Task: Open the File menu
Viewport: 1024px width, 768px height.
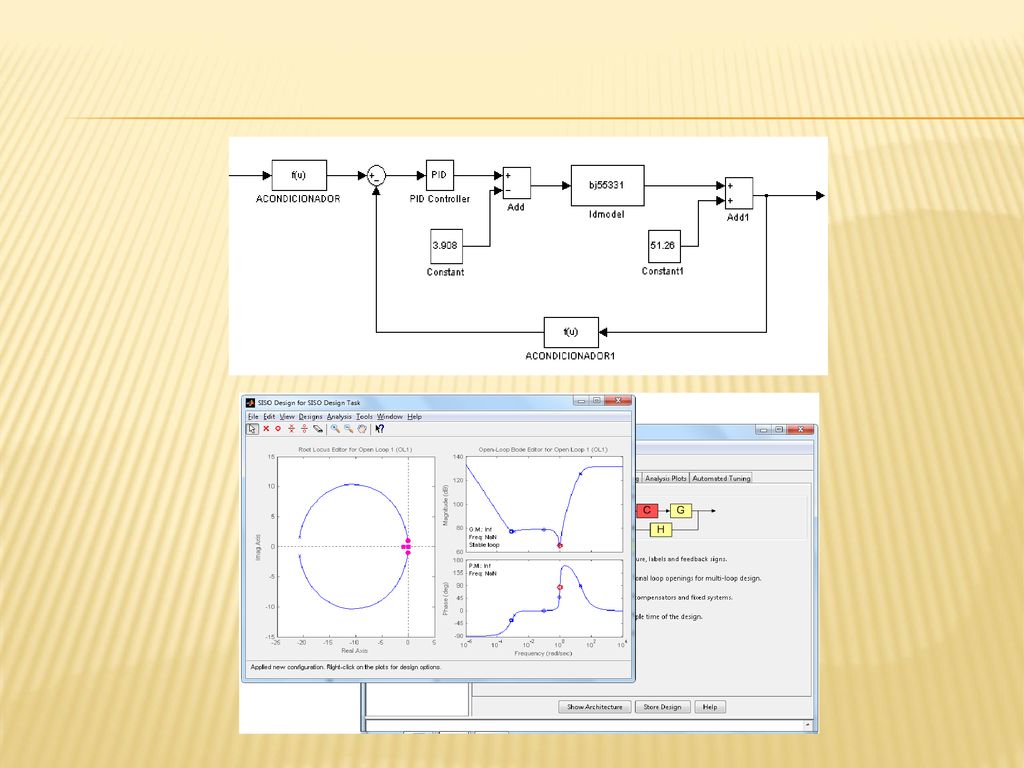Action: click(253, 417)
